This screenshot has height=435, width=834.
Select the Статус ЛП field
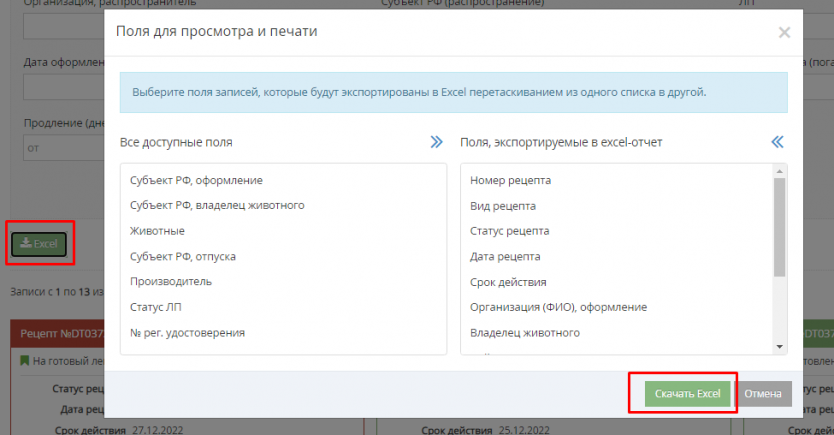[x=158, y=307]
